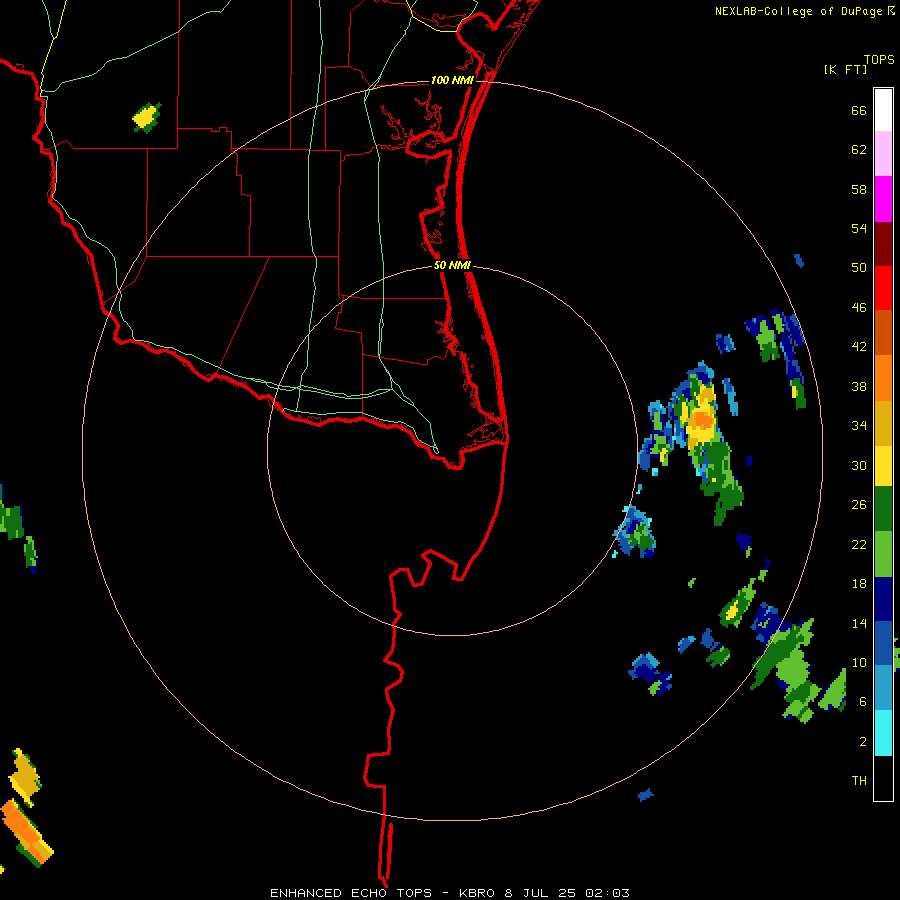Select the cyan legend swatch
This screenshot has width=900, height=900.
click(x=883, y=732)
